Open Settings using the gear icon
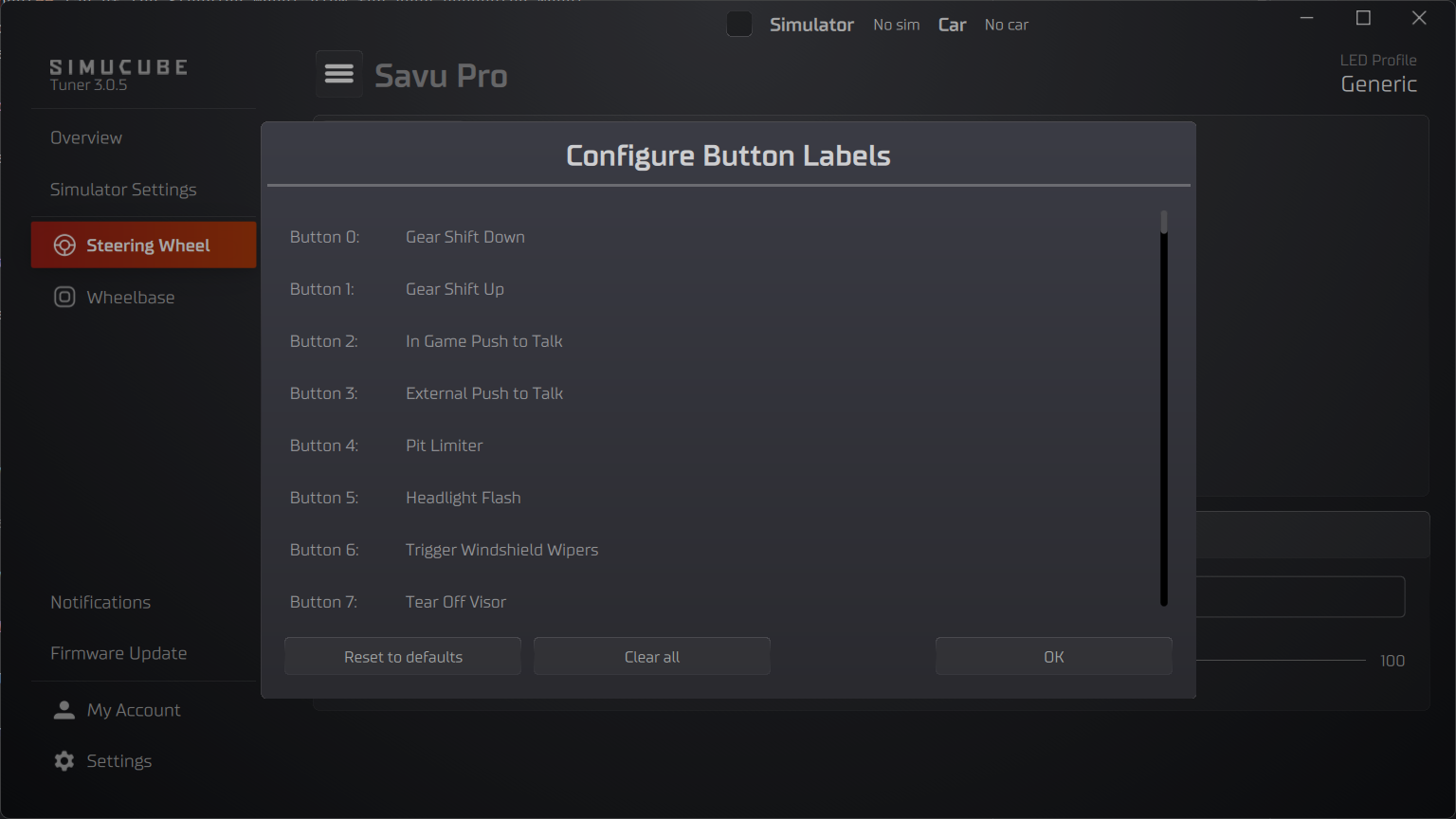Viewport: 1456px width, 819px height. coord(63,760)
